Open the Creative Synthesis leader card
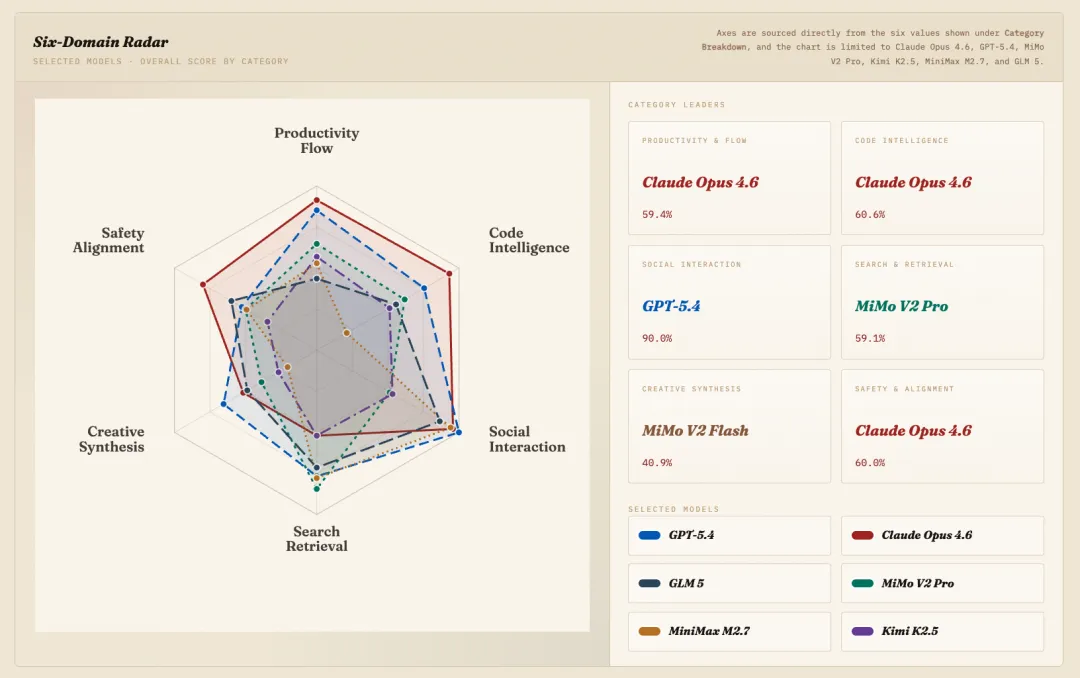The height and width of the screenshot is (678, 1080). 729,427
